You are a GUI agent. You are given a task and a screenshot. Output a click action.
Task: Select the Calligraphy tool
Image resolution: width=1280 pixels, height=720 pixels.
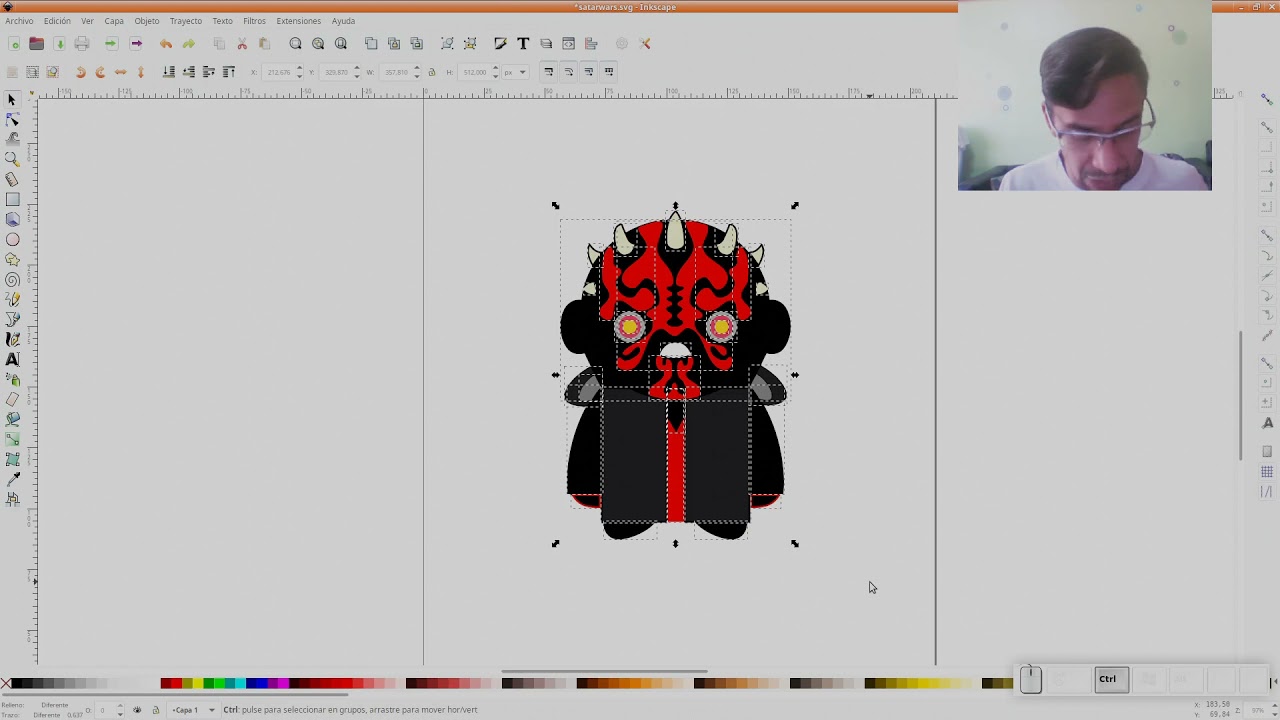click(12, 340)
